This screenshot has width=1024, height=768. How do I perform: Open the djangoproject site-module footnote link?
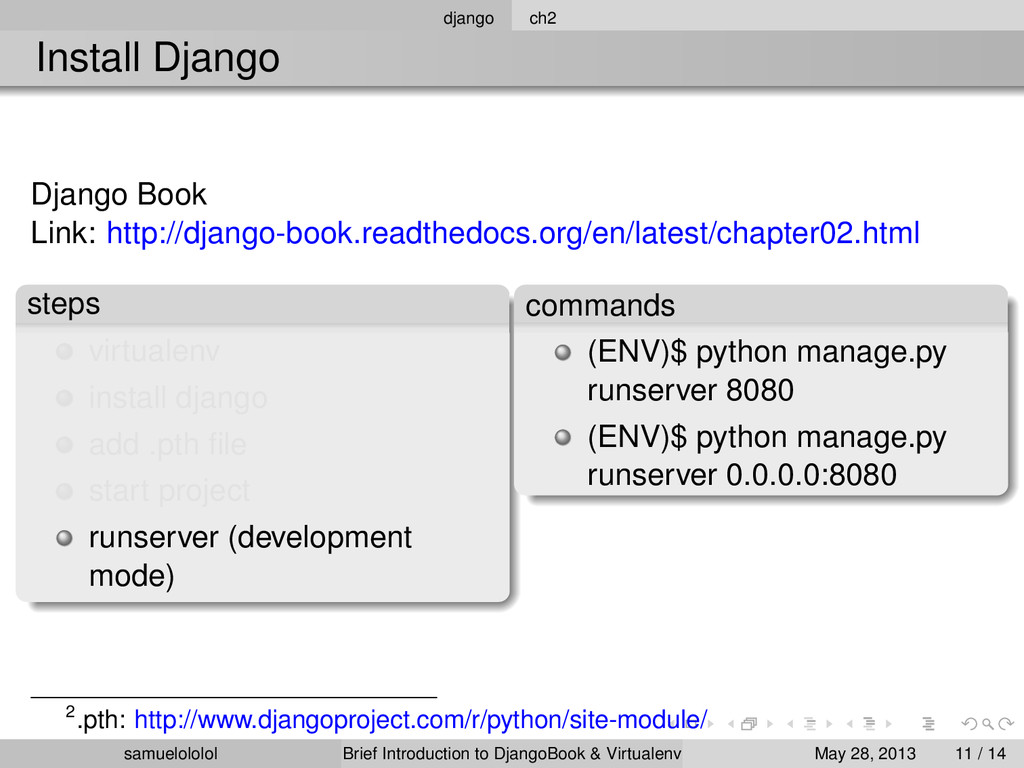421,720
